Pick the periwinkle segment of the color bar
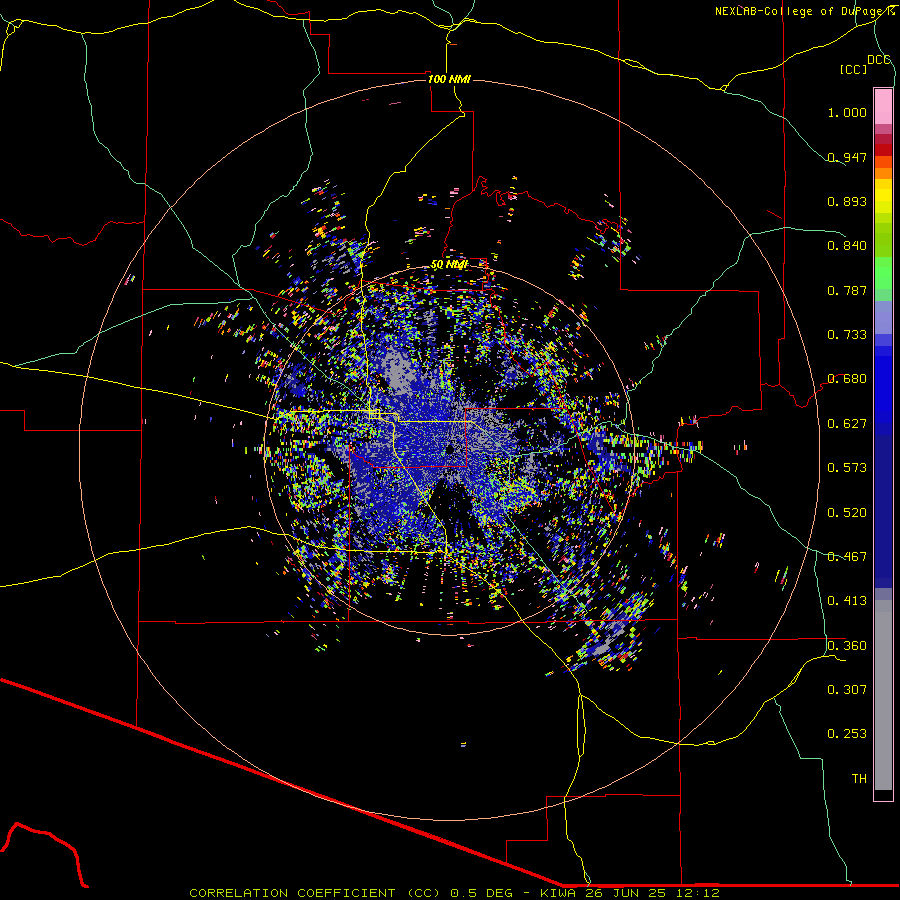 point(883,317)
